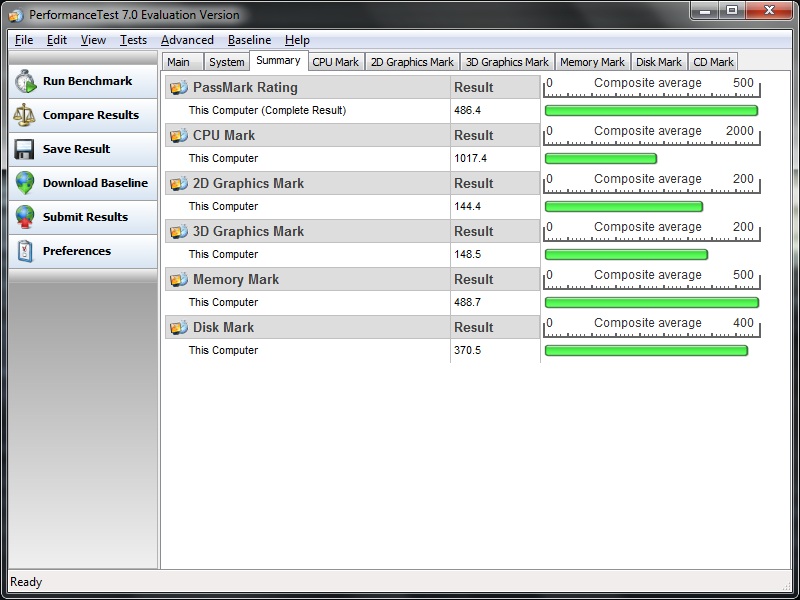This screenshot has width=800, height=600.
Task: Click the PassMark Rating value 486.4
Action: point(467,111)
